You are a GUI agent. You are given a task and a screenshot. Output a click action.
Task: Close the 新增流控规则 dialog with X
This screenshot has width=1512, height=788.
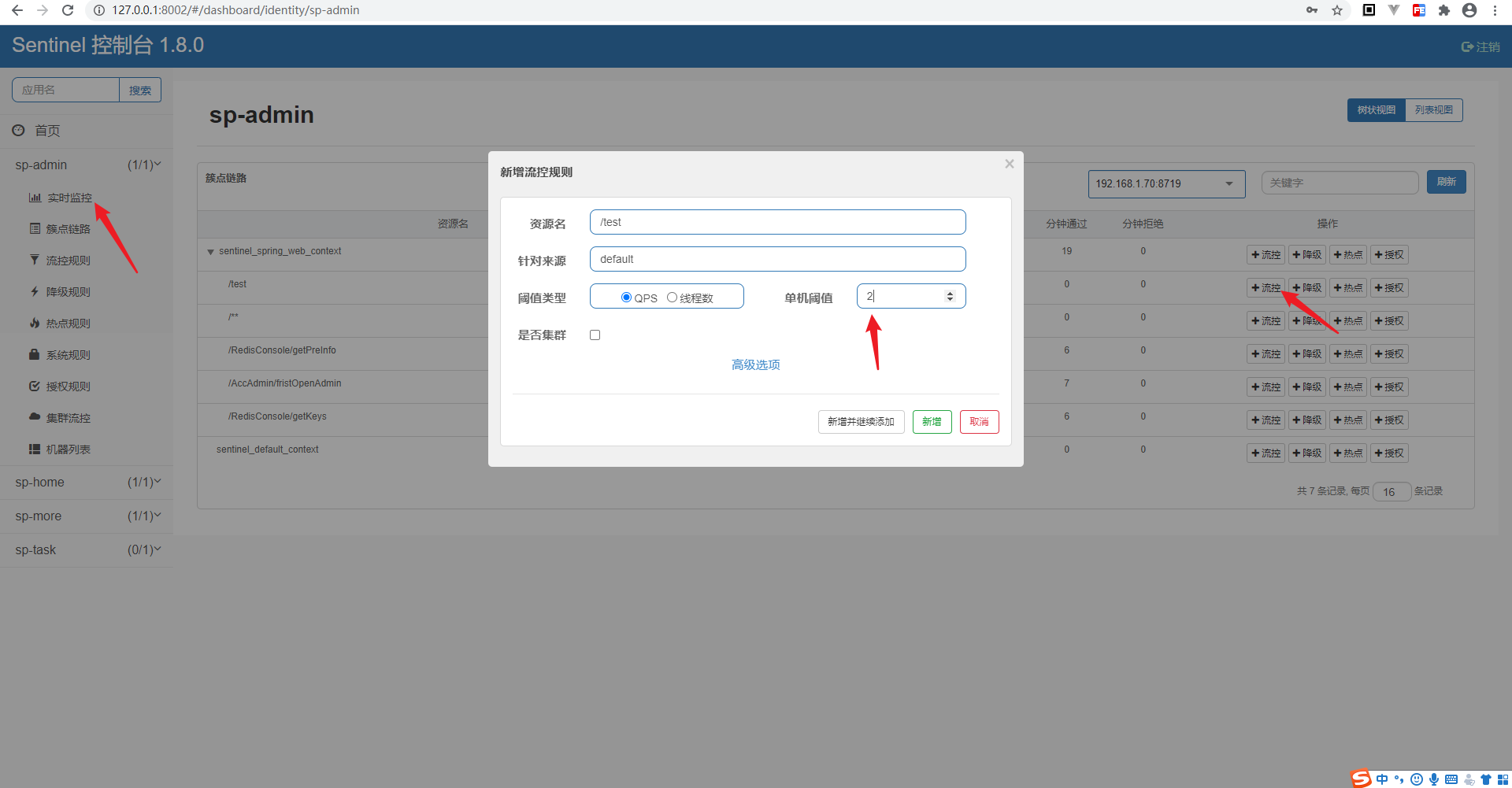click(1009, 164)
